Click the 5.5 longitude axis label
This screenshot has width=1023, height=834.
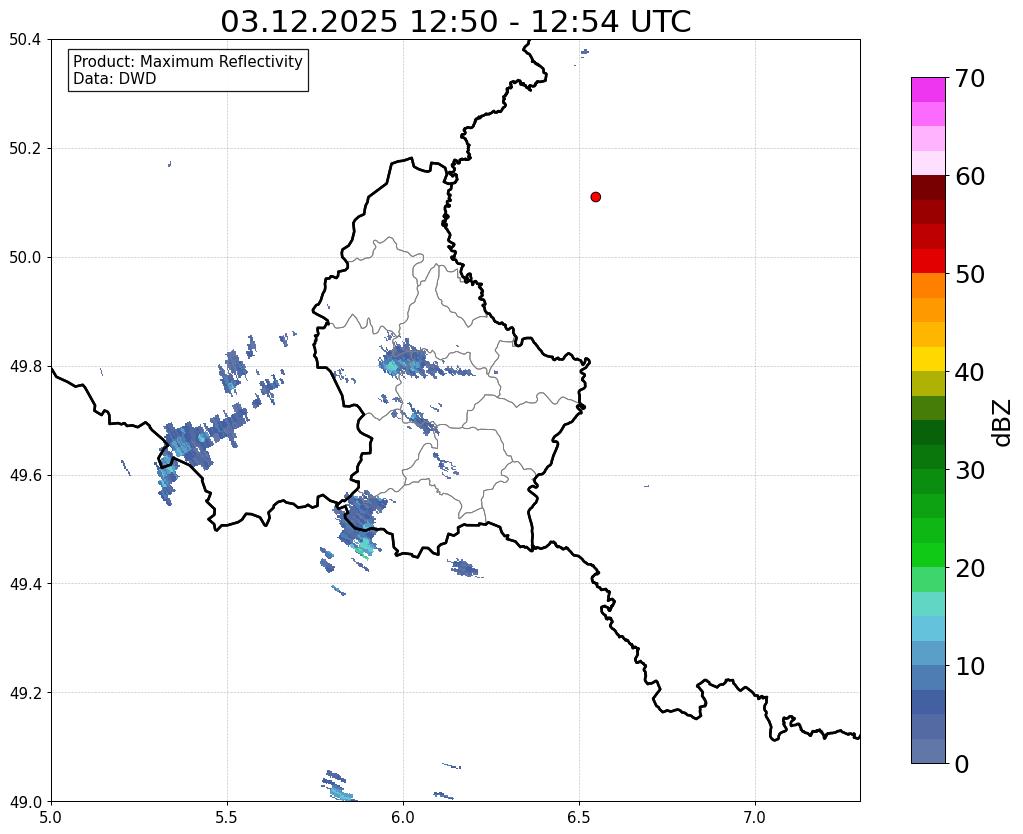(x=227, y=818)
